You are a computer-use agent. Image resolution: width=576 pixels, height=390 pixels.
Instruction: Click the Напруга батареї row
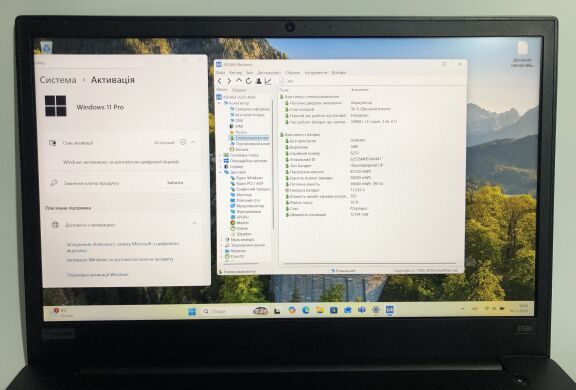(325, 190)
